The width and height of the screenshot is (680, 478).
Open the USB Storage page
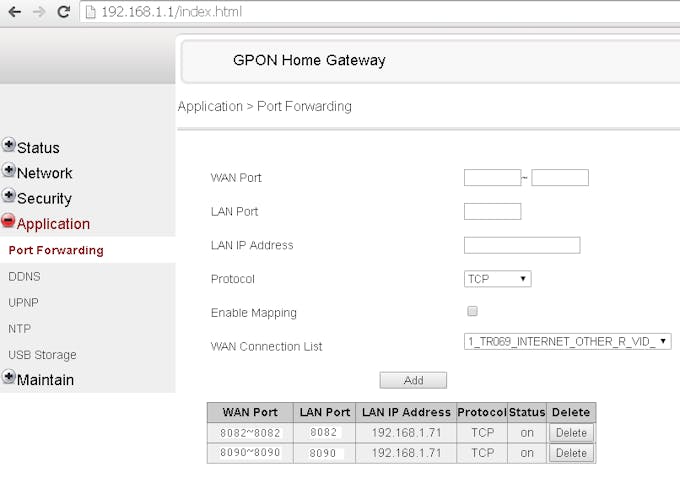click(42, 355)
